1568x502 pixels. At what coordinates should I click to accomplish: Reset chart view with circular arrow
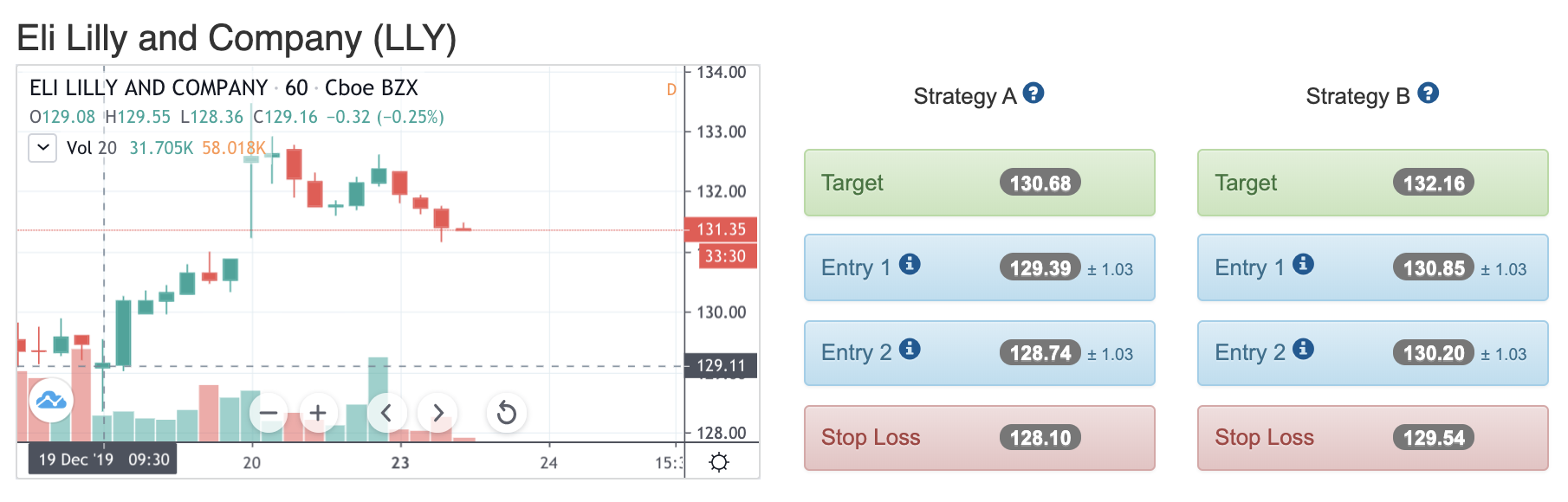click(x=507, y=414)
